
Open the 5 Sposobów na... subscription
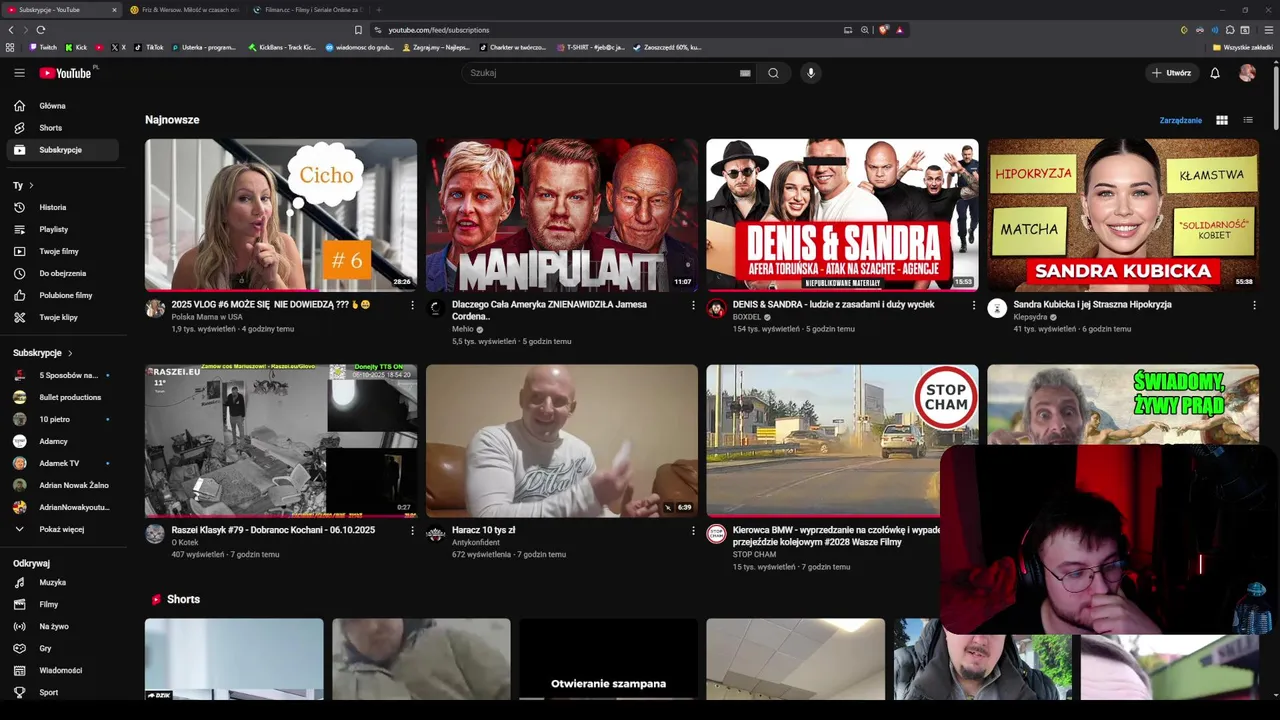(x=61, y=375)
